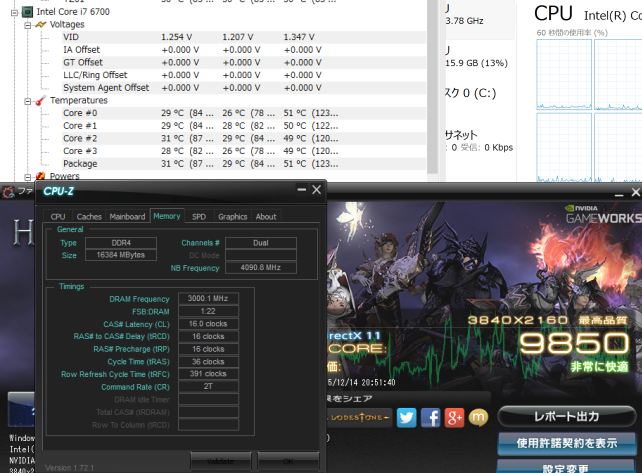The height and width of the screenshot is (473, 642).
Task: Select the LLC/Ring Offset row
Action: tap(243, 75)
